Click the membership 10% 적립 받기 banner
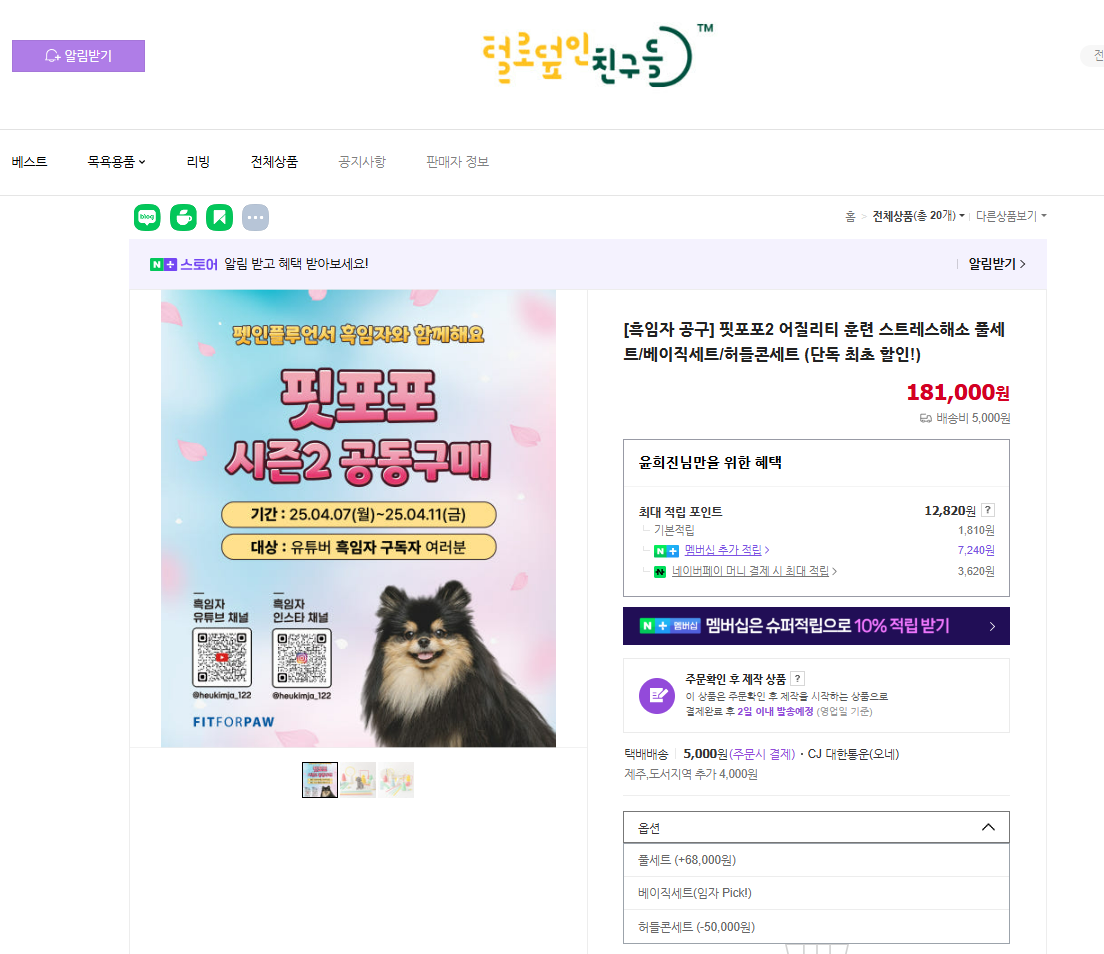The width and height of the screenshot is (1104, 954). [x=816, y=626]
